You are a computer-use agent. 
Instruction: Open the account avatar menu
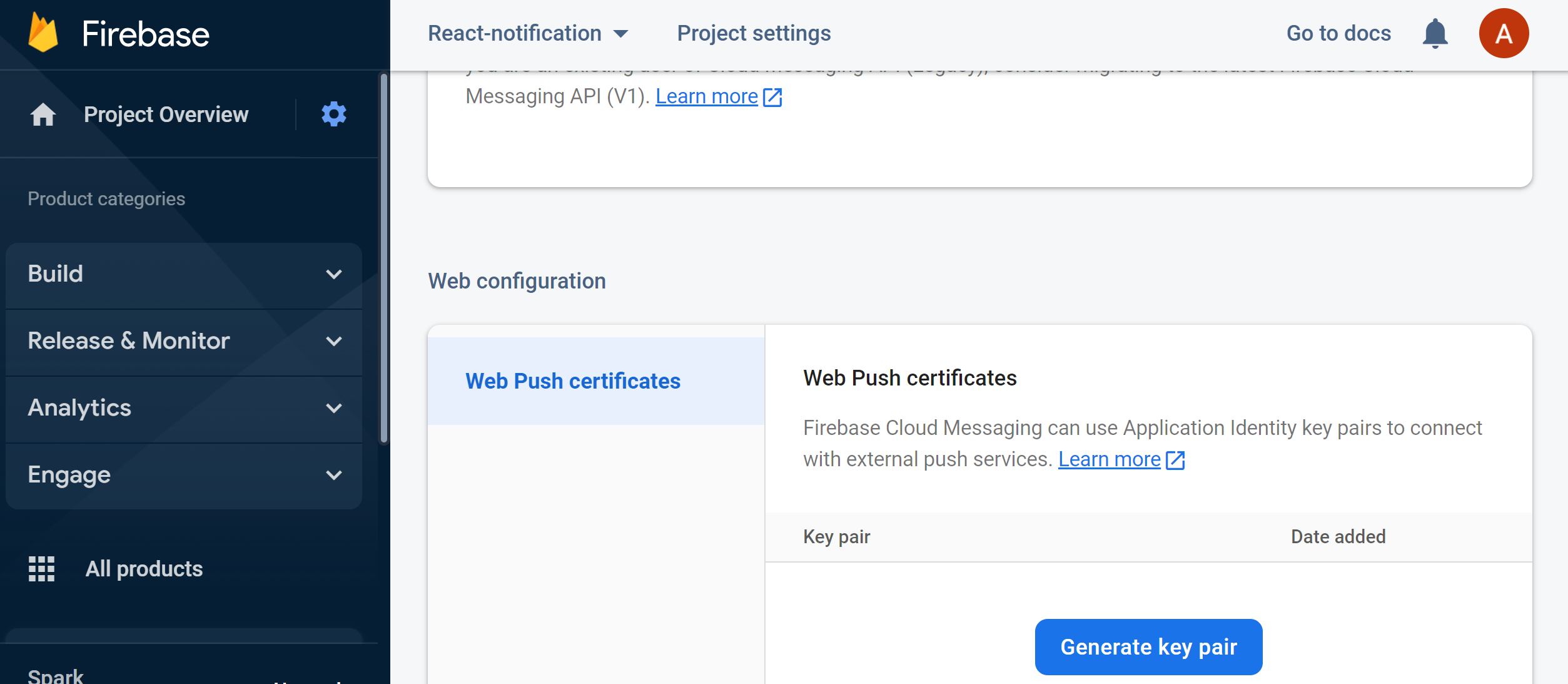(1504, 33)
